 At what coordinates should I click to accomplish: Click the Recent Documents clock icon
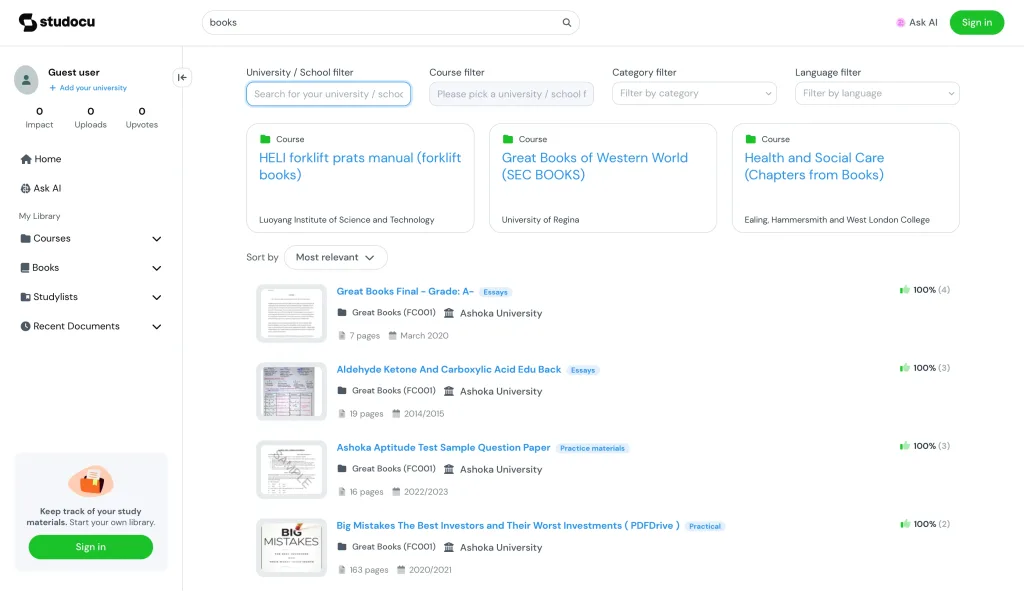coord(25,326)
